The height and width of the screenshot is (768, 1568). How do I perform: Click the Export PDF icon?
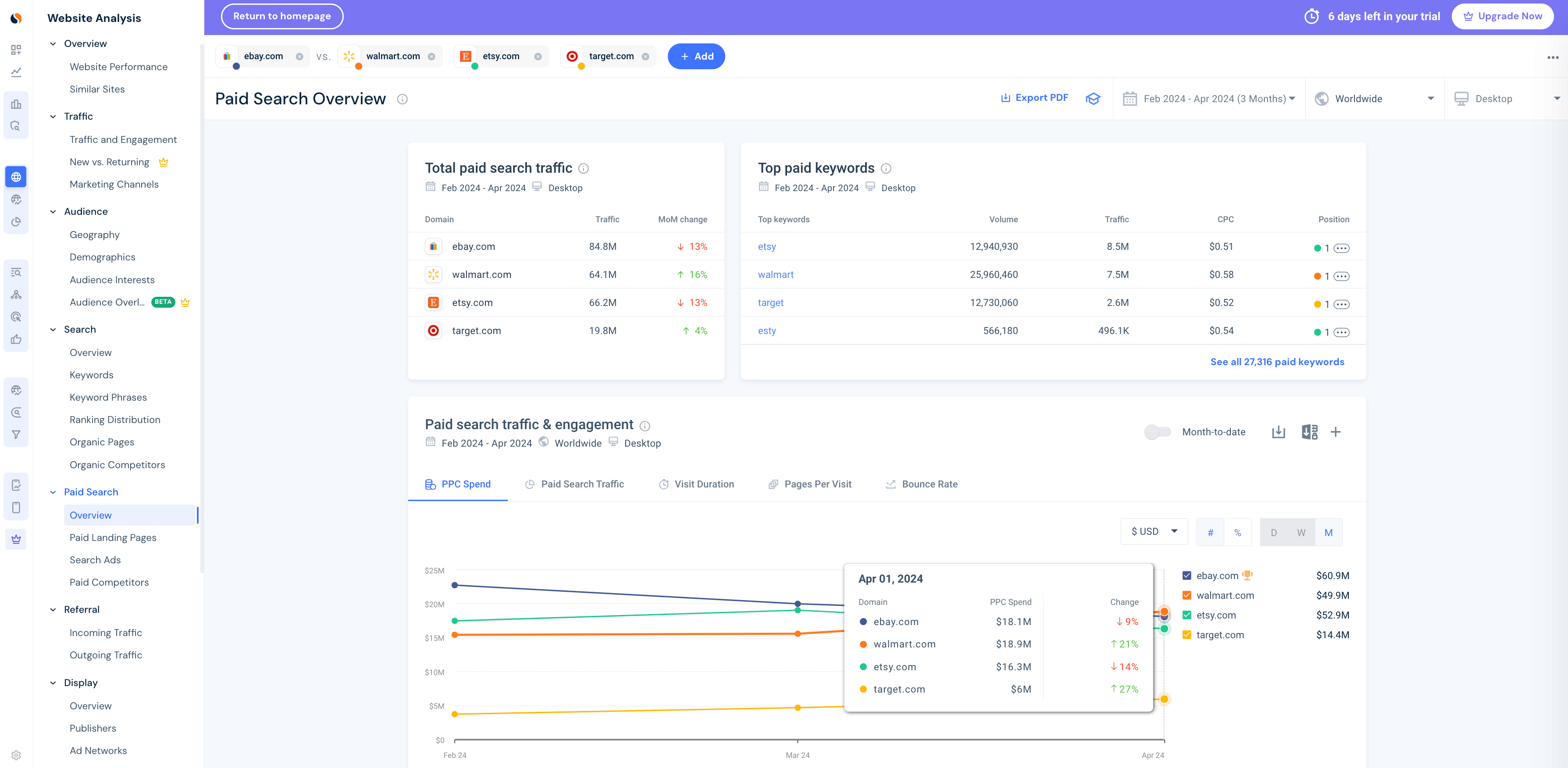(1005, 98)
